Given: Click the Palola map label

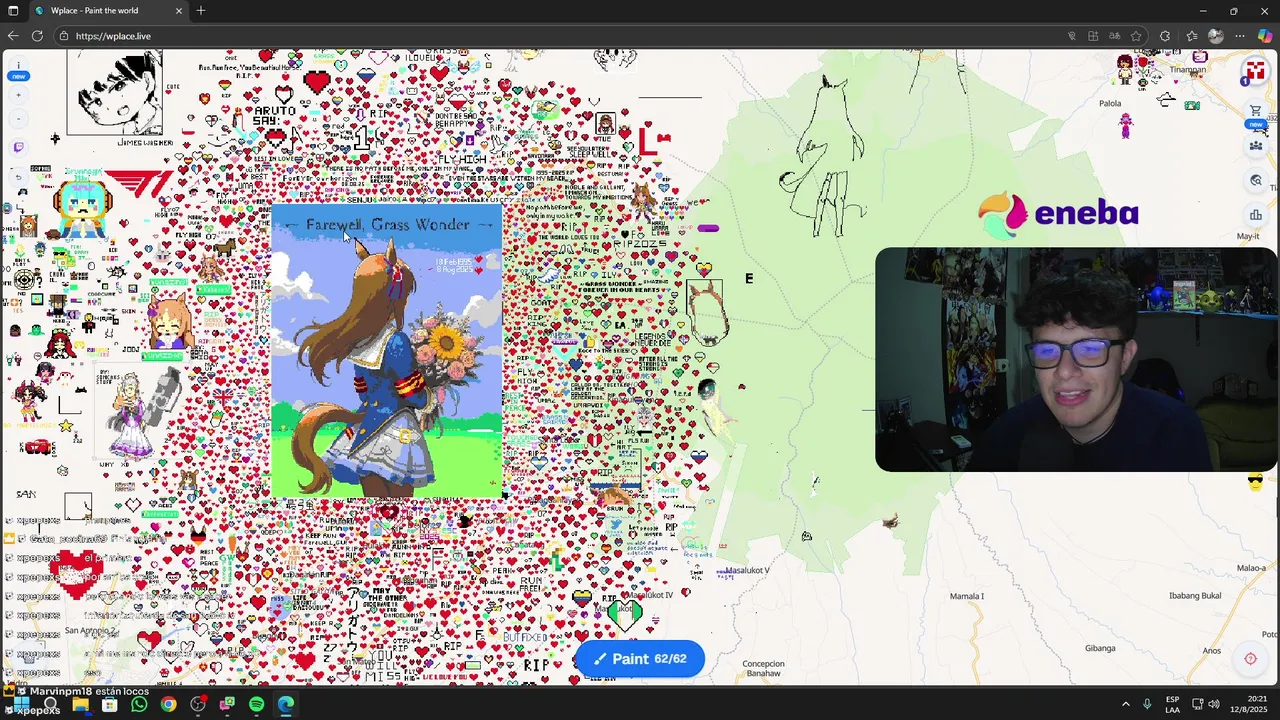Looking at the screenshot, I should pyautogui.click(x=1110, y=103).
